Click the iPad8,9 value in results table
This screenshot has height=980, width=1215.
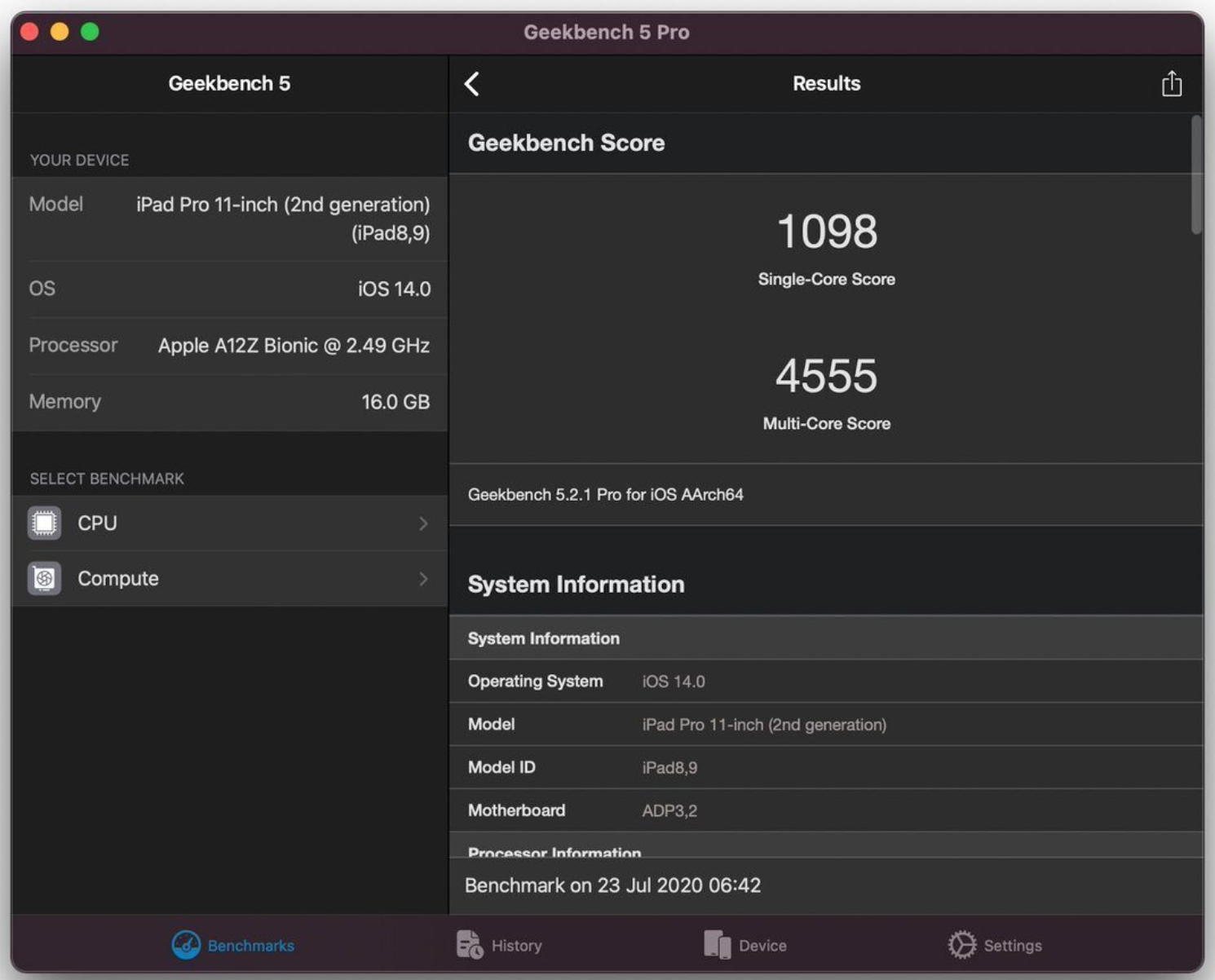tap(669, 768)
